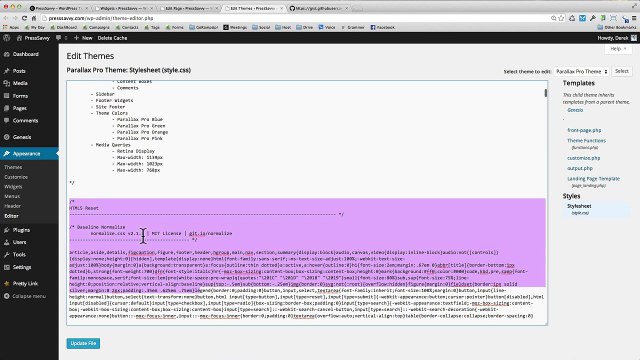Select the Appearance menu
The width and height of the screenshot is (640, 360).
pyautogui.click(x=29, y=153)
